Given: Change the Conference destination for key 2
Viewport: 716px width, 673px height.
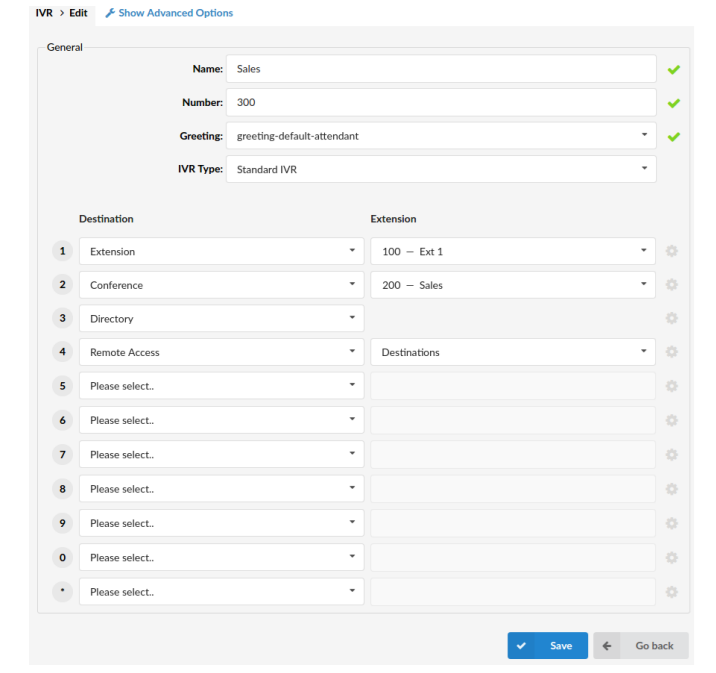Looking at the screenshot, I should coord(220,285).
